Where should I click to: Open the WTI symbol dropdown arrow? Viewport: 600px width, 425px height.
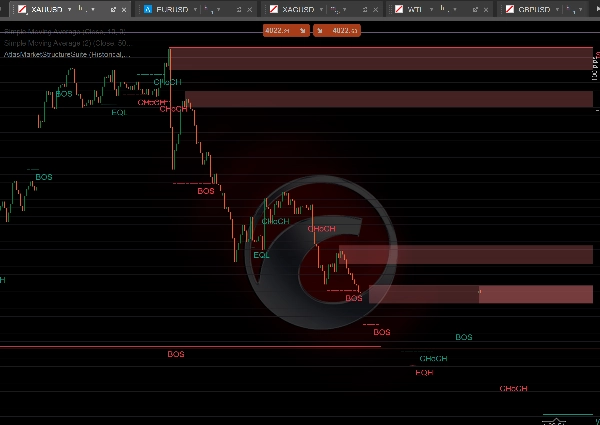point(431,10)
